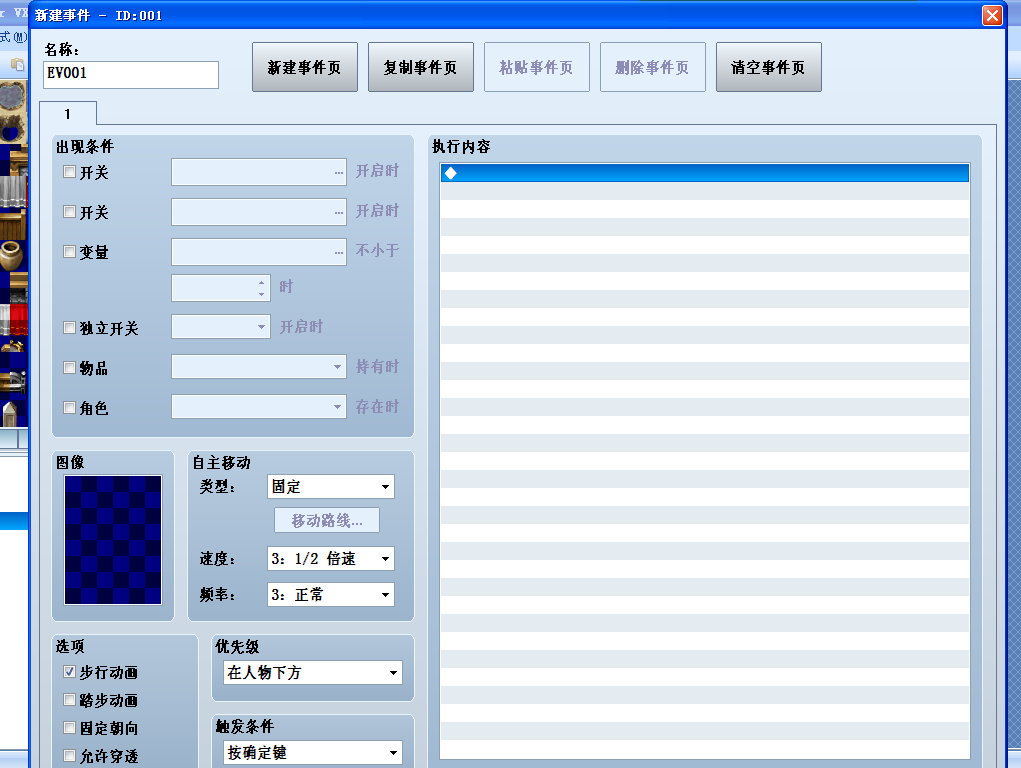Click the diamond marker in the 执行内容 list
The height and width of the screenshot is (768, 1021).
451,173
